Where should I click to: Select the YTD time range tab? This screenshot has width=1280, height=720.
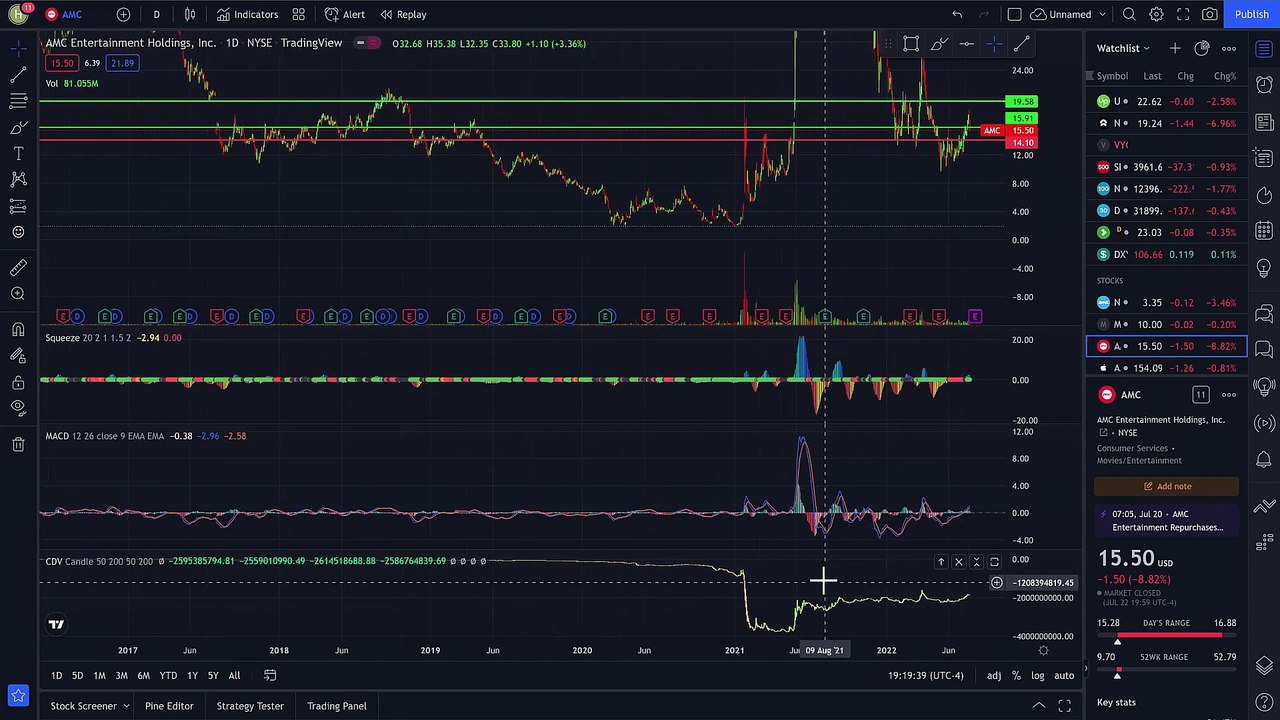point(168,676)
